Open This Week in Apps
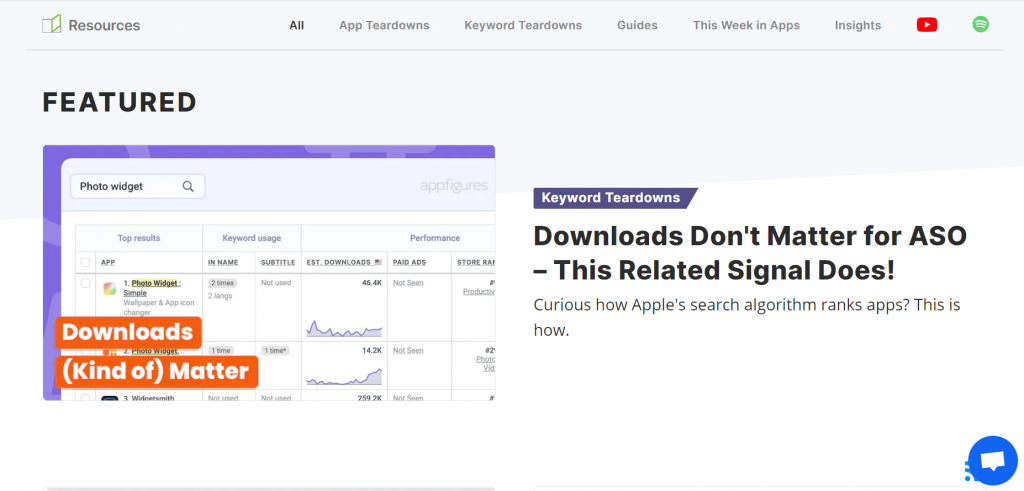Screen dimensions: 1024x491 pos(746,25)
